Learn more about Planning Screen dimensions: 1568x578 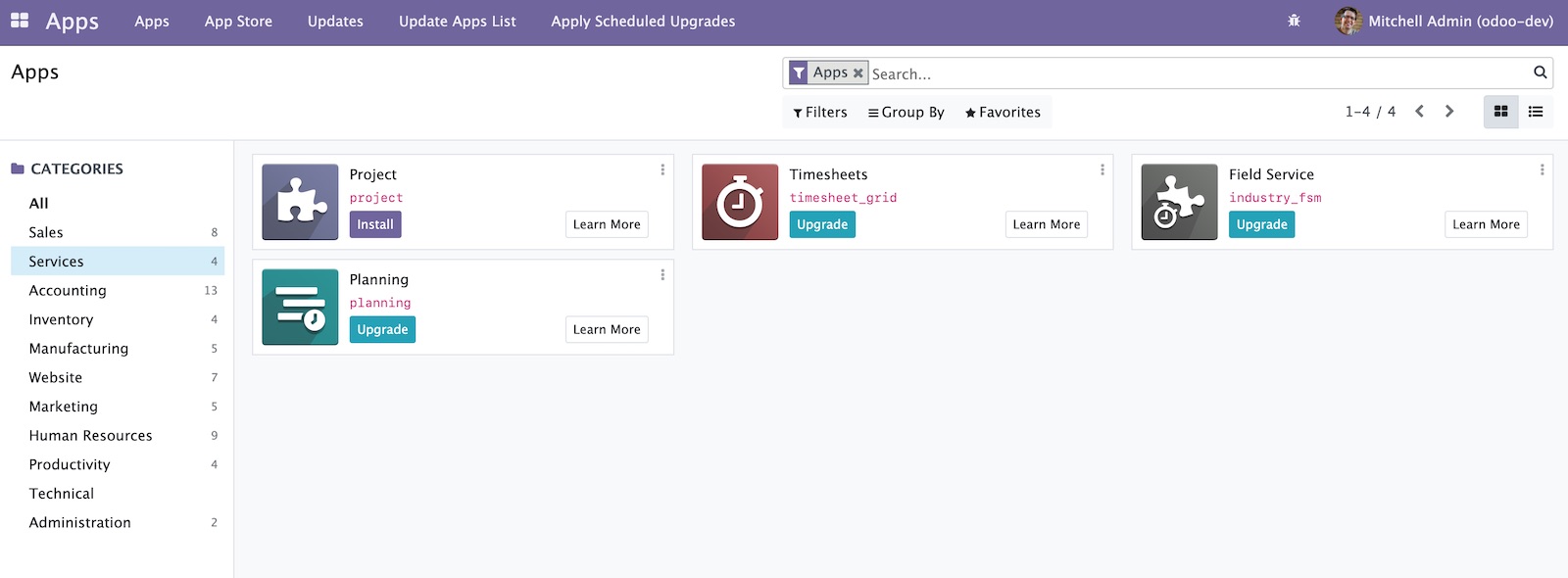607,329
